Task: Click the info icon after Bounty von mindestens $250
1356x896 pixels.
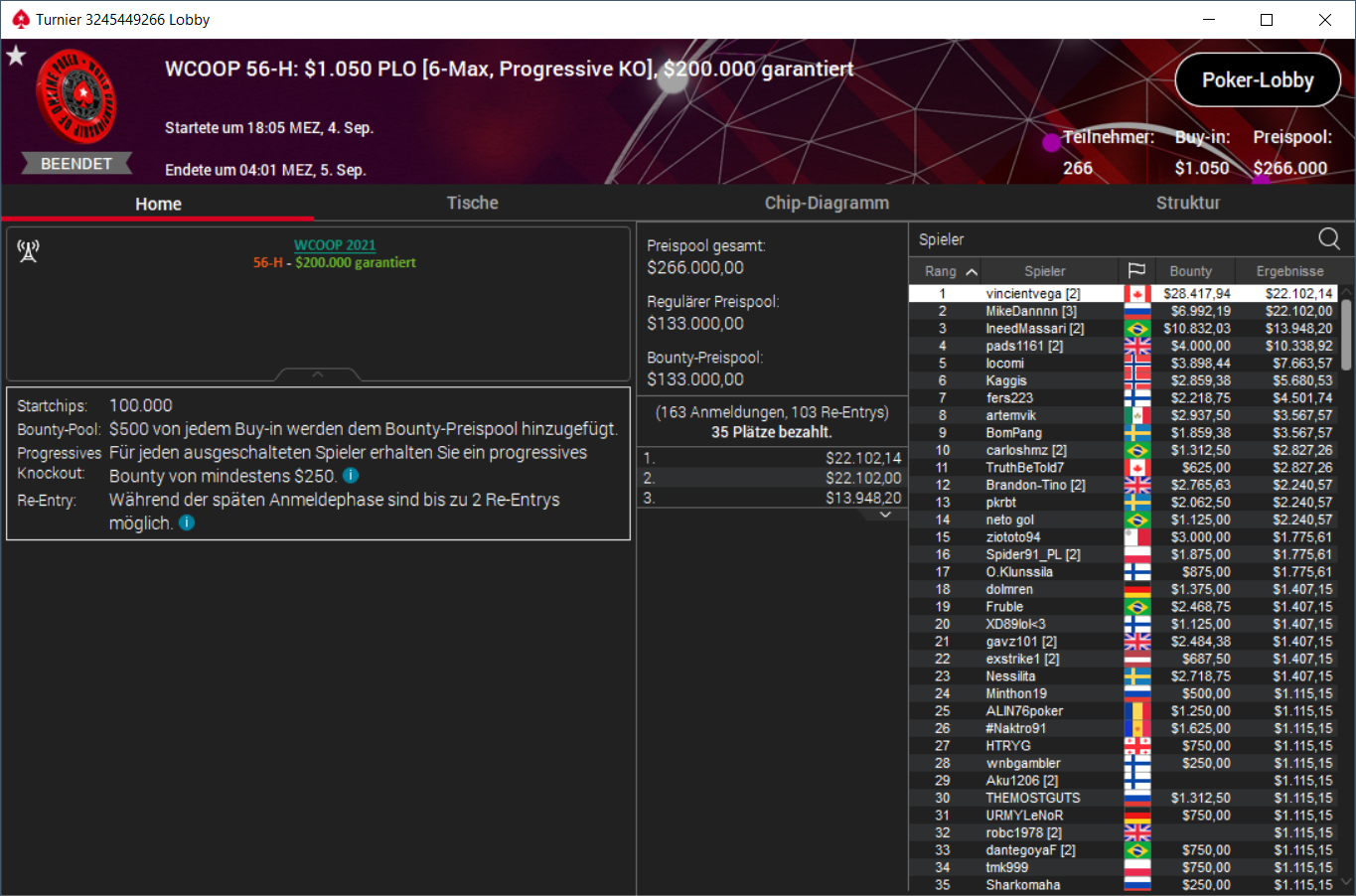Action: click(x=351, y=476)
